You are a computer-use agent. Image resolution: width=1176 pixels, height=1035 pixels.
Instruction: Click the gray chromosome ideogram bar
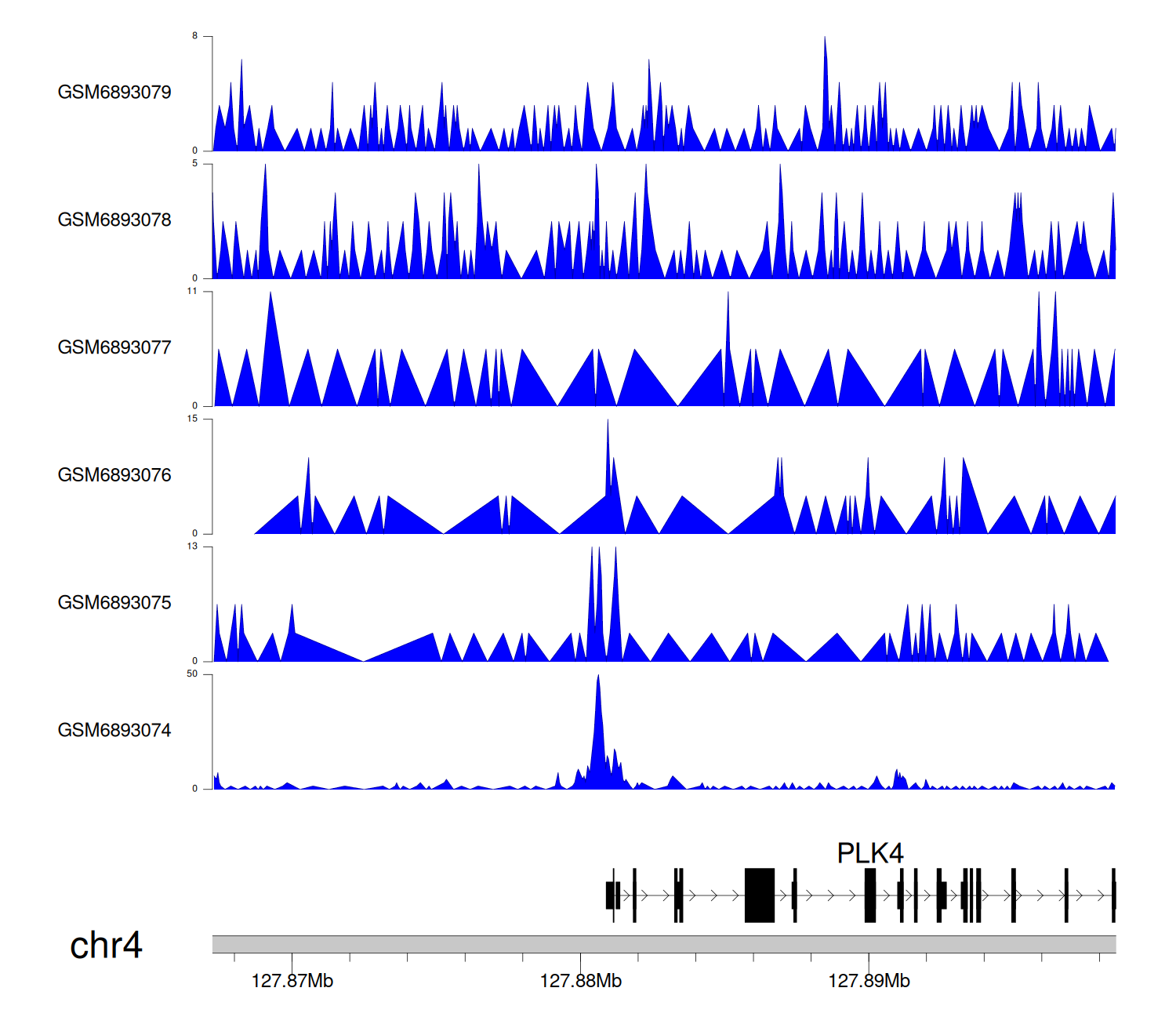point(663,944)
